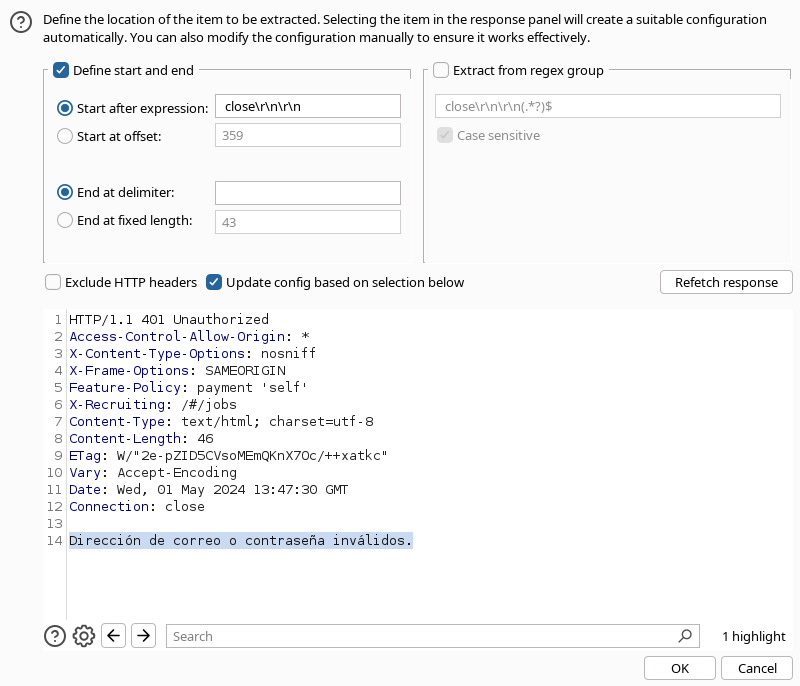This screenshot has width=800, height=686.
Task: Go to next search match arrow
Action: click(x=143, y=635)
